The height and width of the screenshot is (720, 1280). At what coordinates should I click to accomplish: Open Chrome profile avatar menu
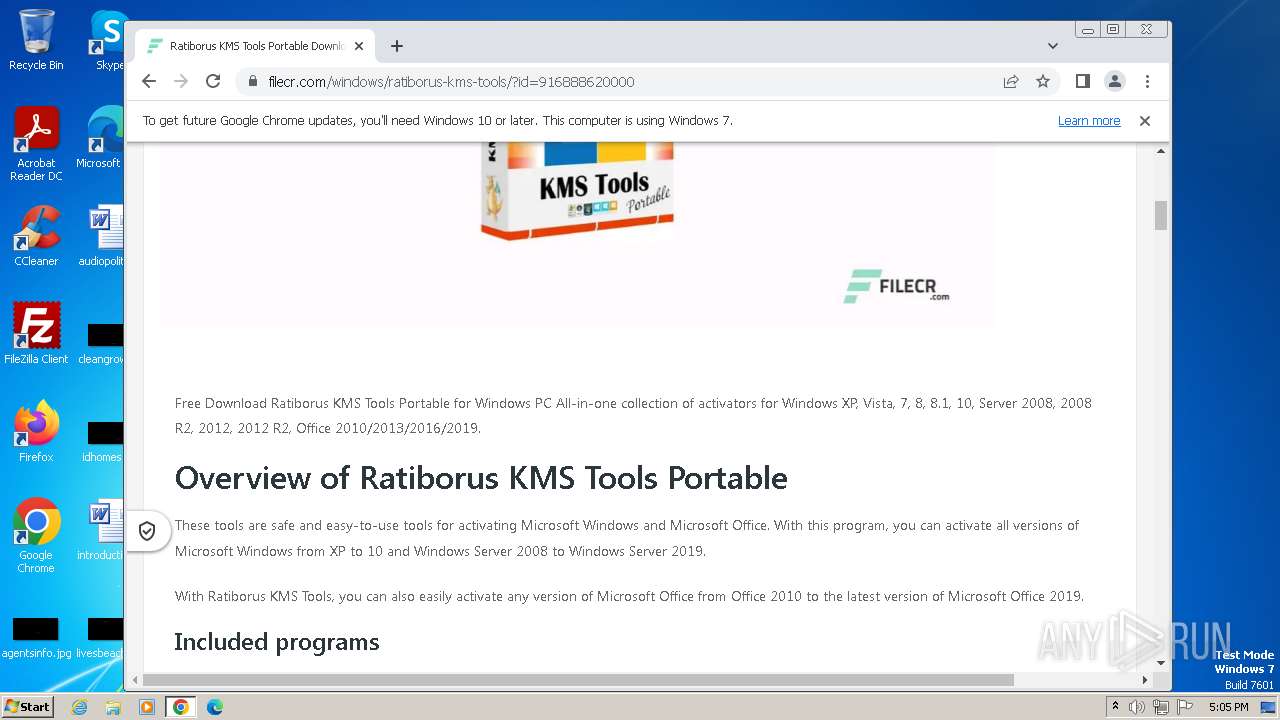1115,81
